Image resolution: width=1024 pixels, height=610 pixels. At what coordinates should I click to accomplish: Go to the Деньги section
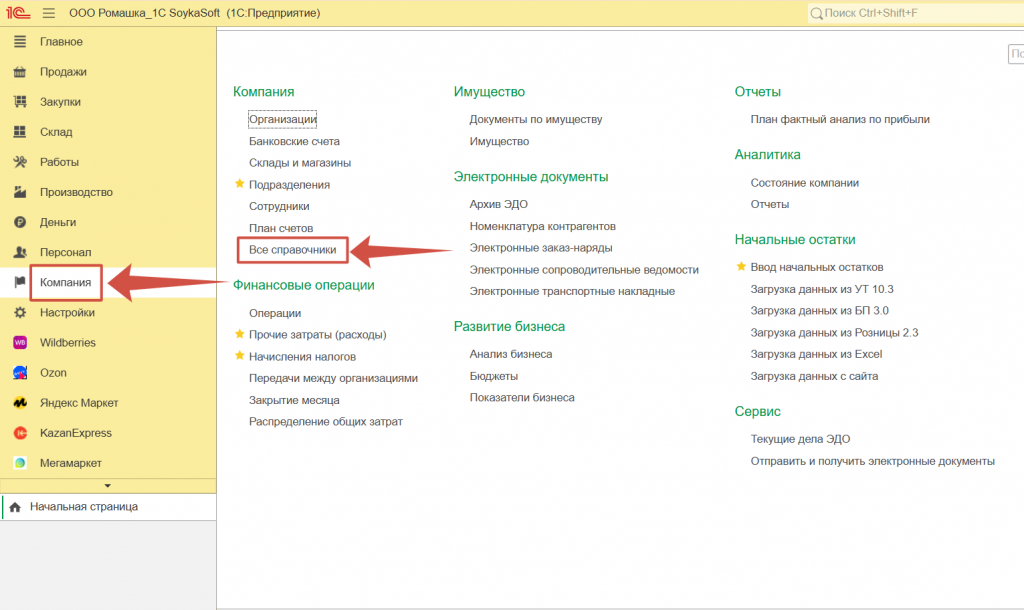[x=58, y=222]
